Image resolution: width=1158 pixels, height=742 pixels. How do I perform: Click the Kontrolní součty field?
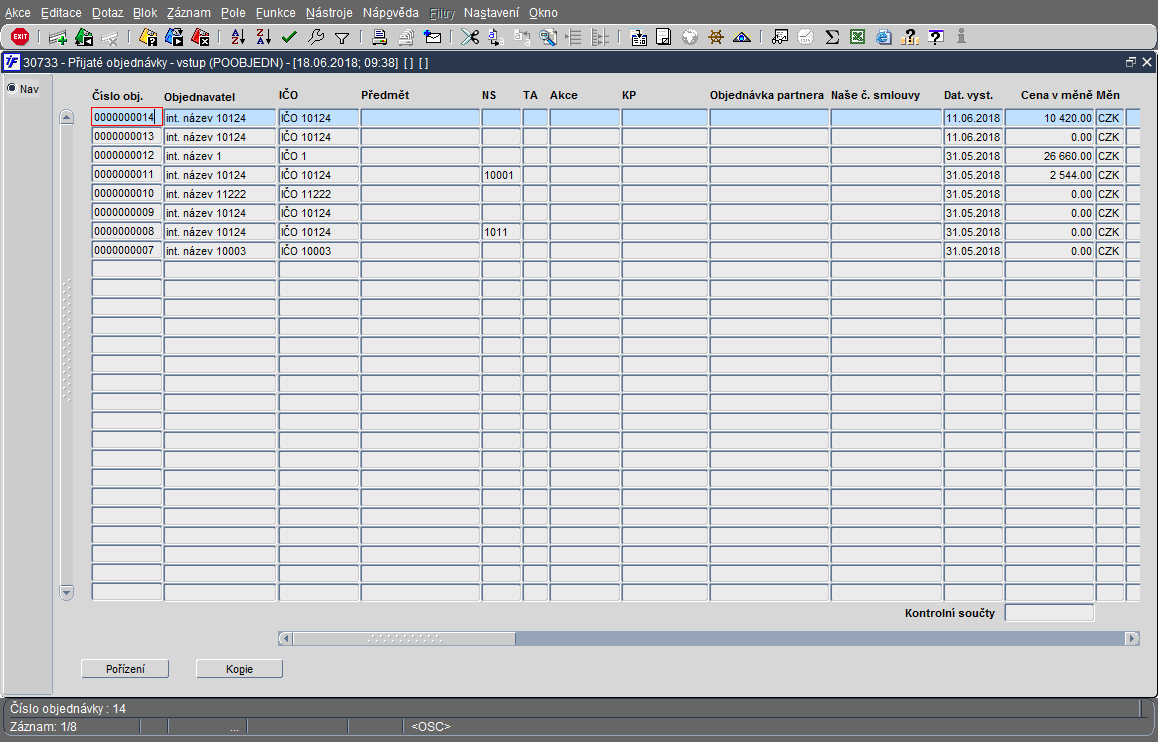pos(1049,613)
